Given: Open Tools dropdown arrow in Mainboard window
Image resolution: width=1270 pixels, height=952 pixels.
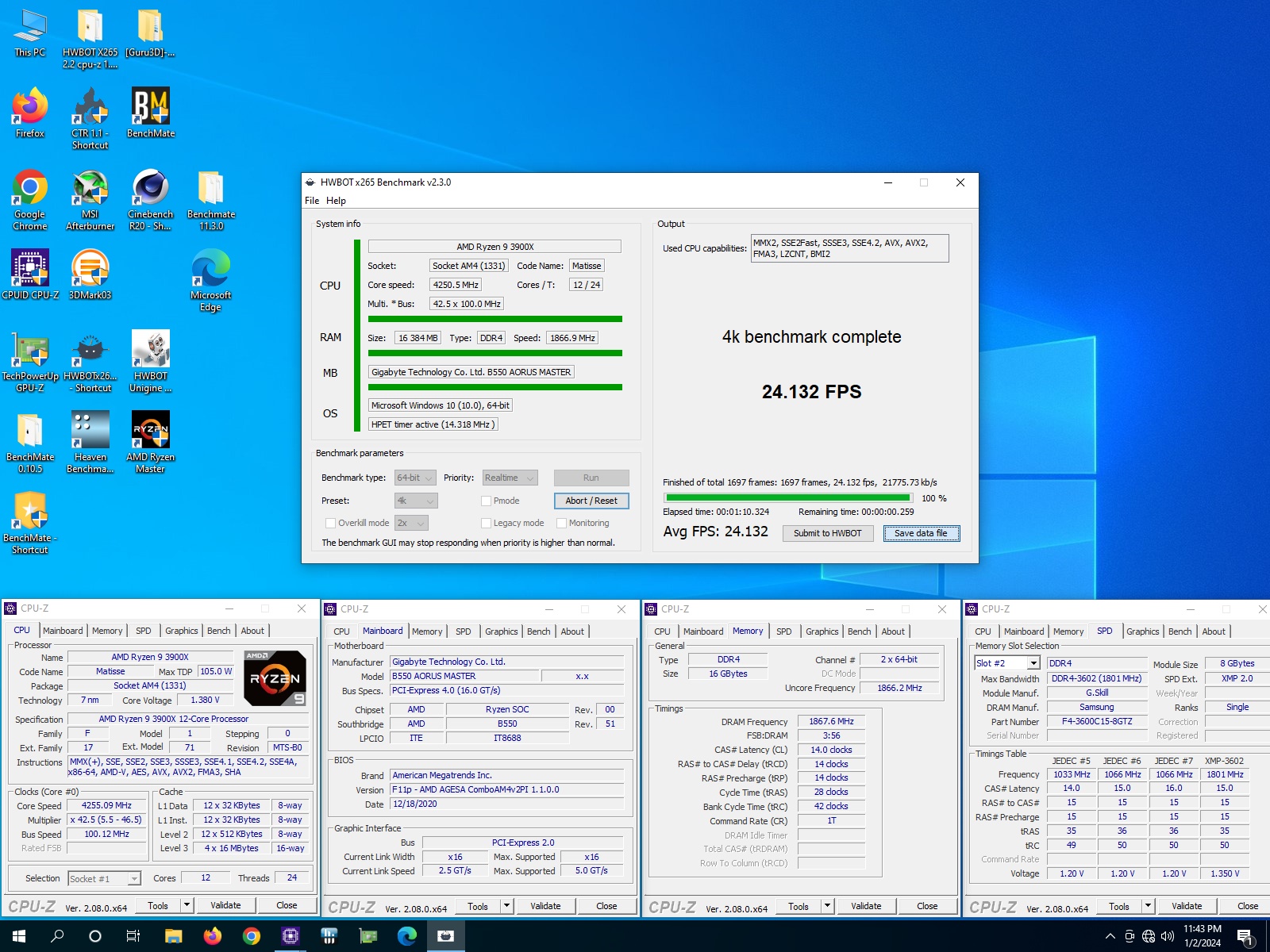Looking at the screenshot, I should click(506, 906).
